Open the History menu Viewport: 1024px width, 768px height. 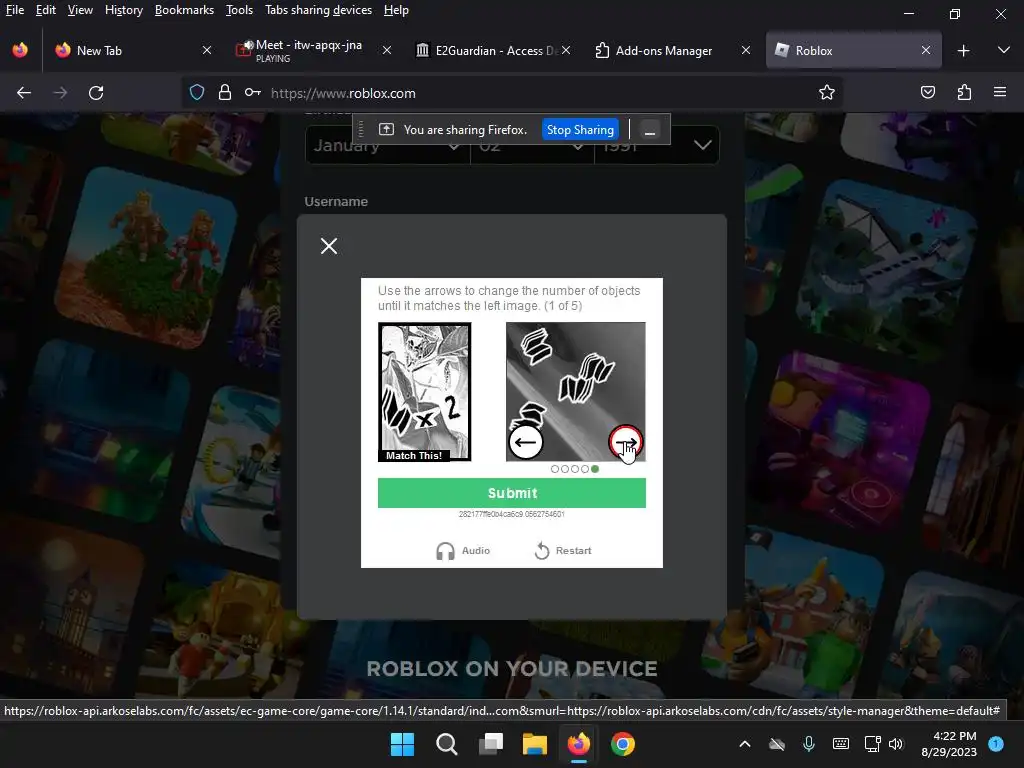point(123,10)
